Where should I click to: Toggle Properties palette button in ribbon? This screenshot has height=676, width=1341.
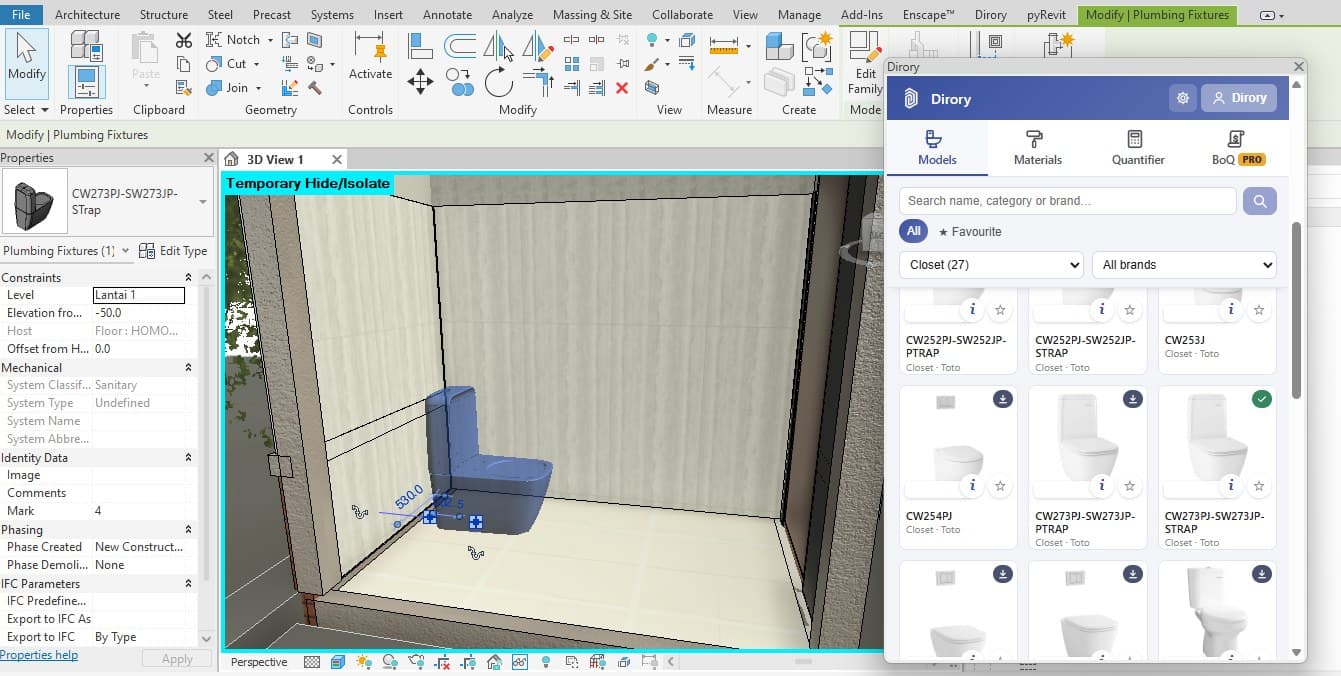pos(86,80)
